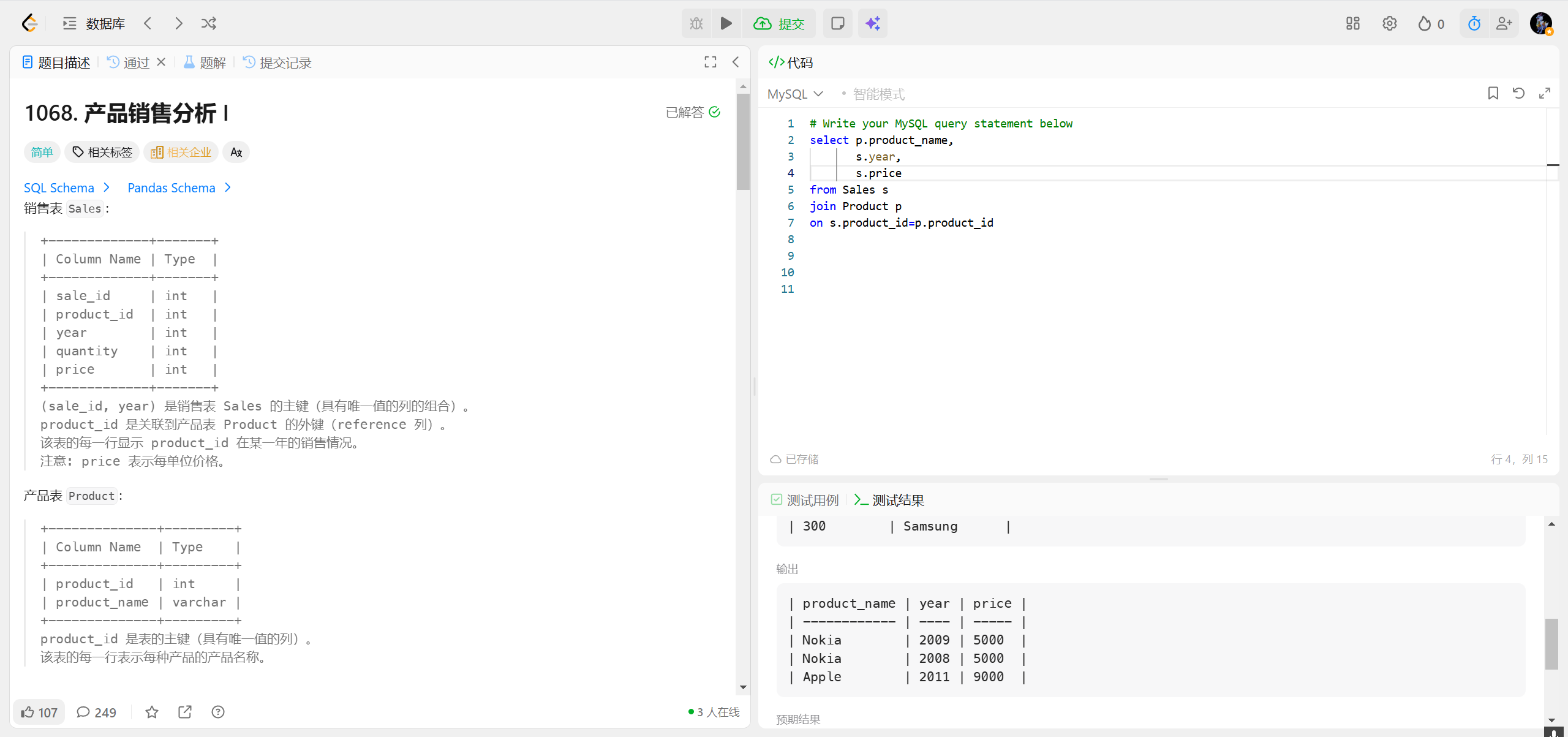
Task: Open the MySQL language dropdown
Action: (x=795, y=94)
